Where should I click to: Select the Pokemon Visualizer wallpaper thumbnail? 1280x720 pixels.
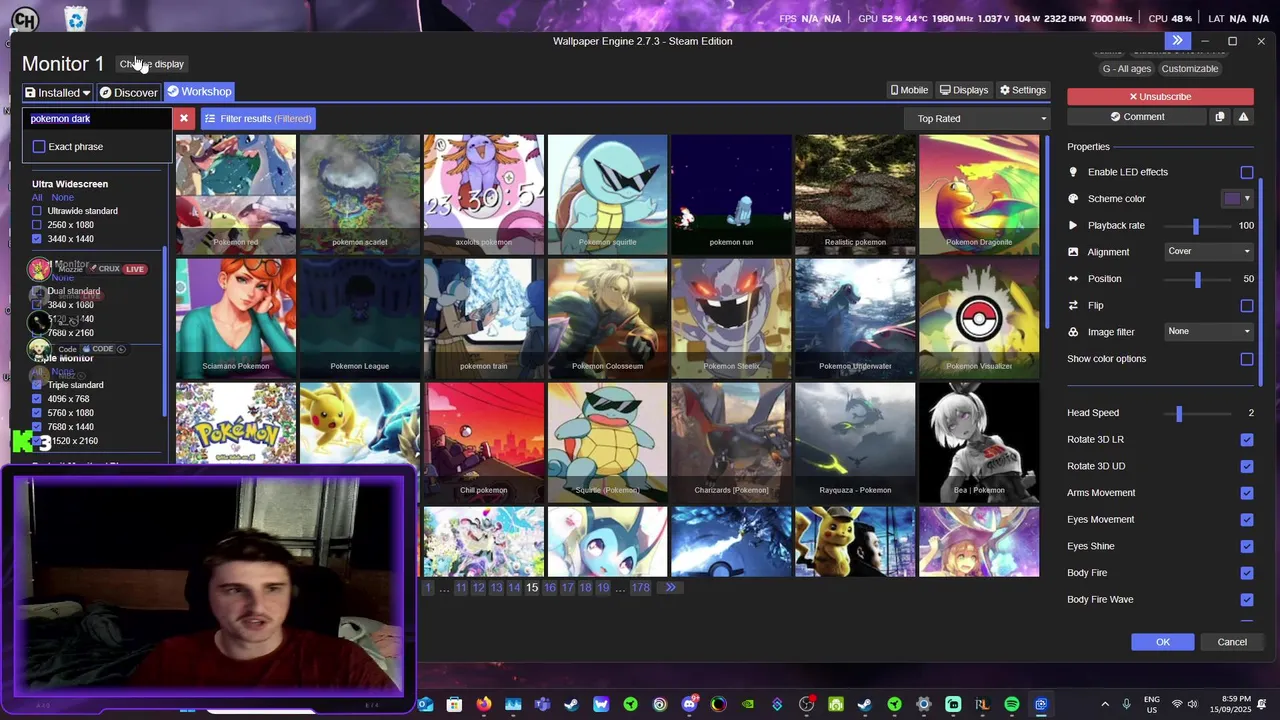(x=979, y=319)
